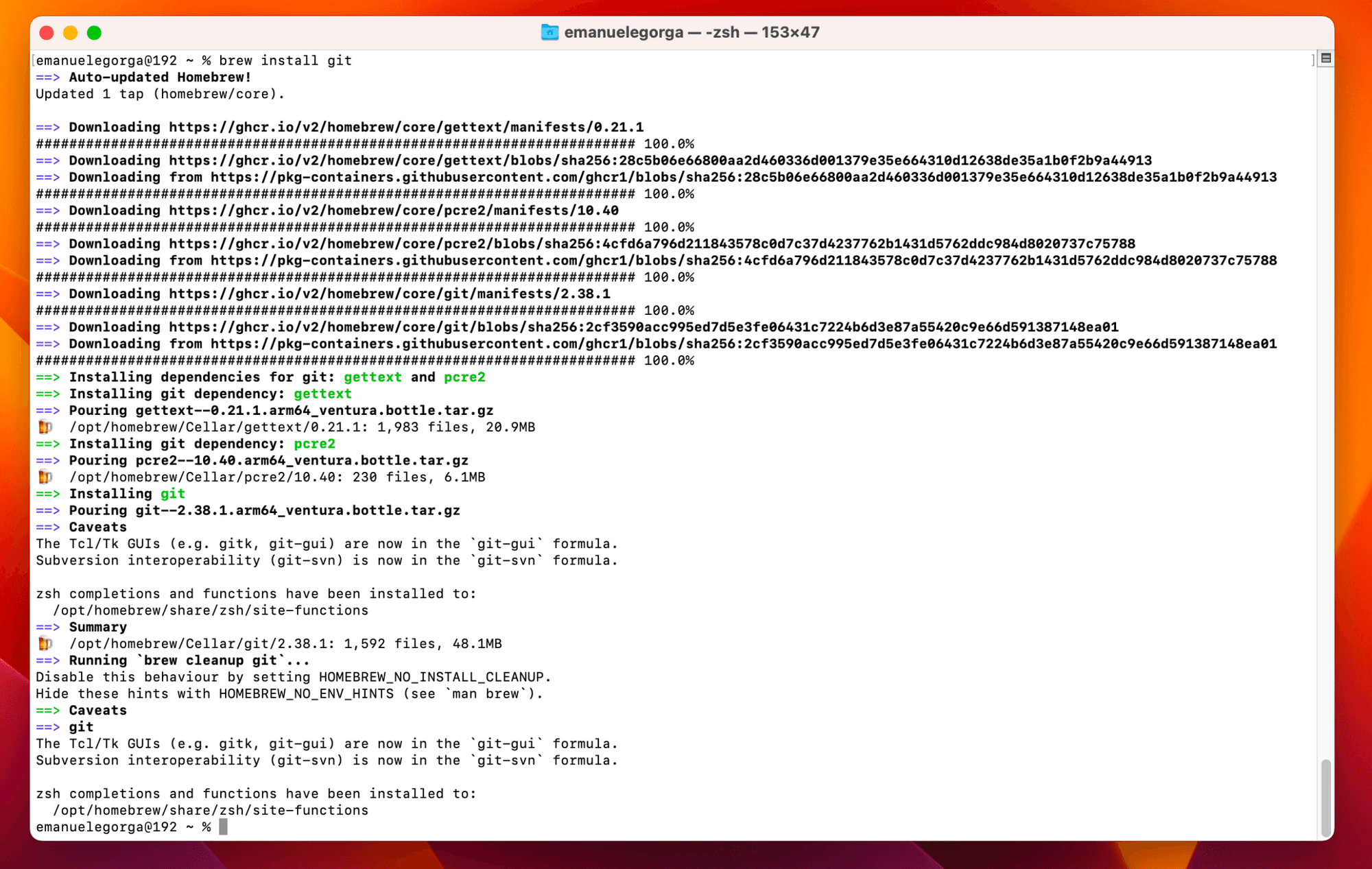
Task: Click the green "git" after "Installing"
Action: pos(173,494)
